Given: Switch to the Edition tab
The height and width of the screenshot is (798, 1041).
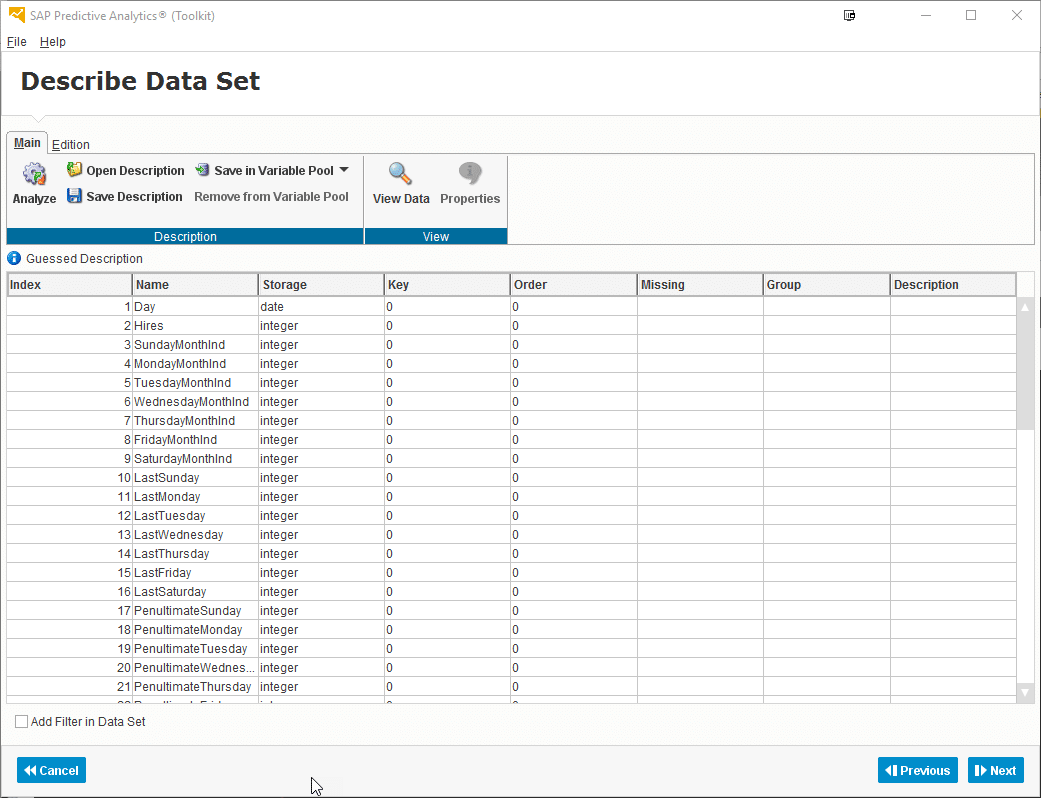Looking at the screenshot, I should (71, 145).
